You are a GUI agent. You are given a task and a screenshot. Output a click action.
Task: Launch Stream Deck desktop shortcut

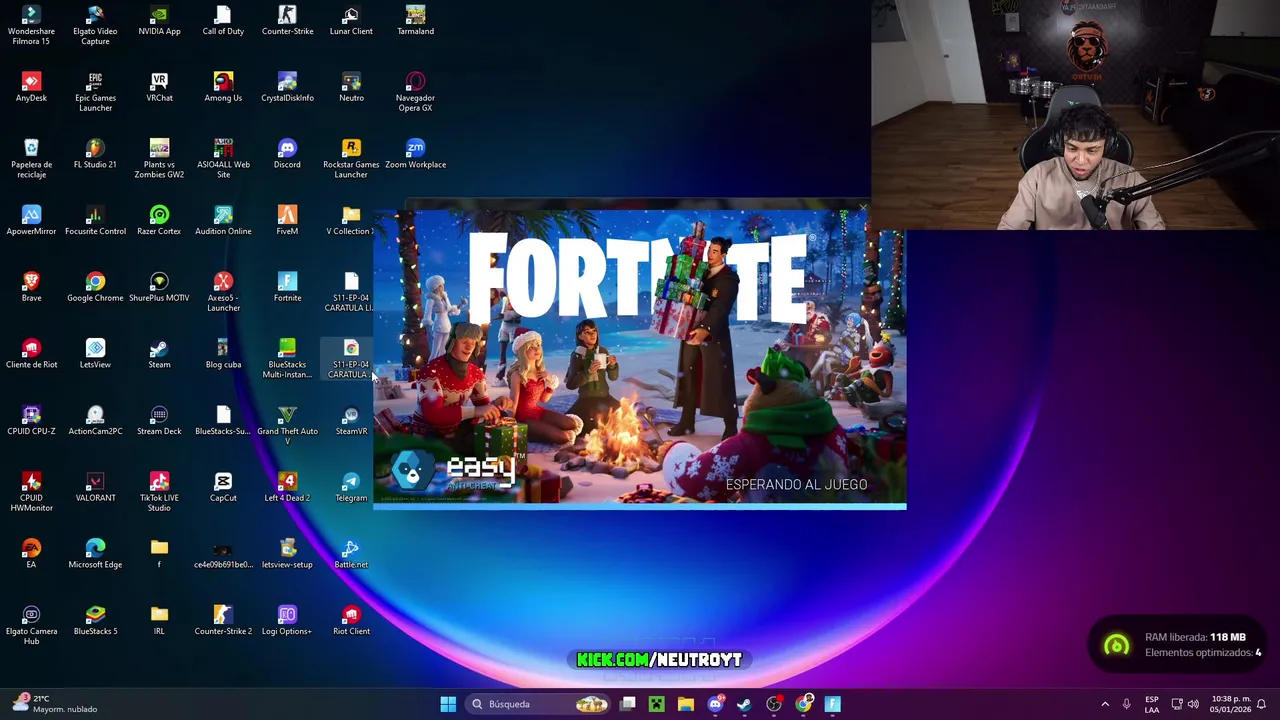click(x=159, y=421)
